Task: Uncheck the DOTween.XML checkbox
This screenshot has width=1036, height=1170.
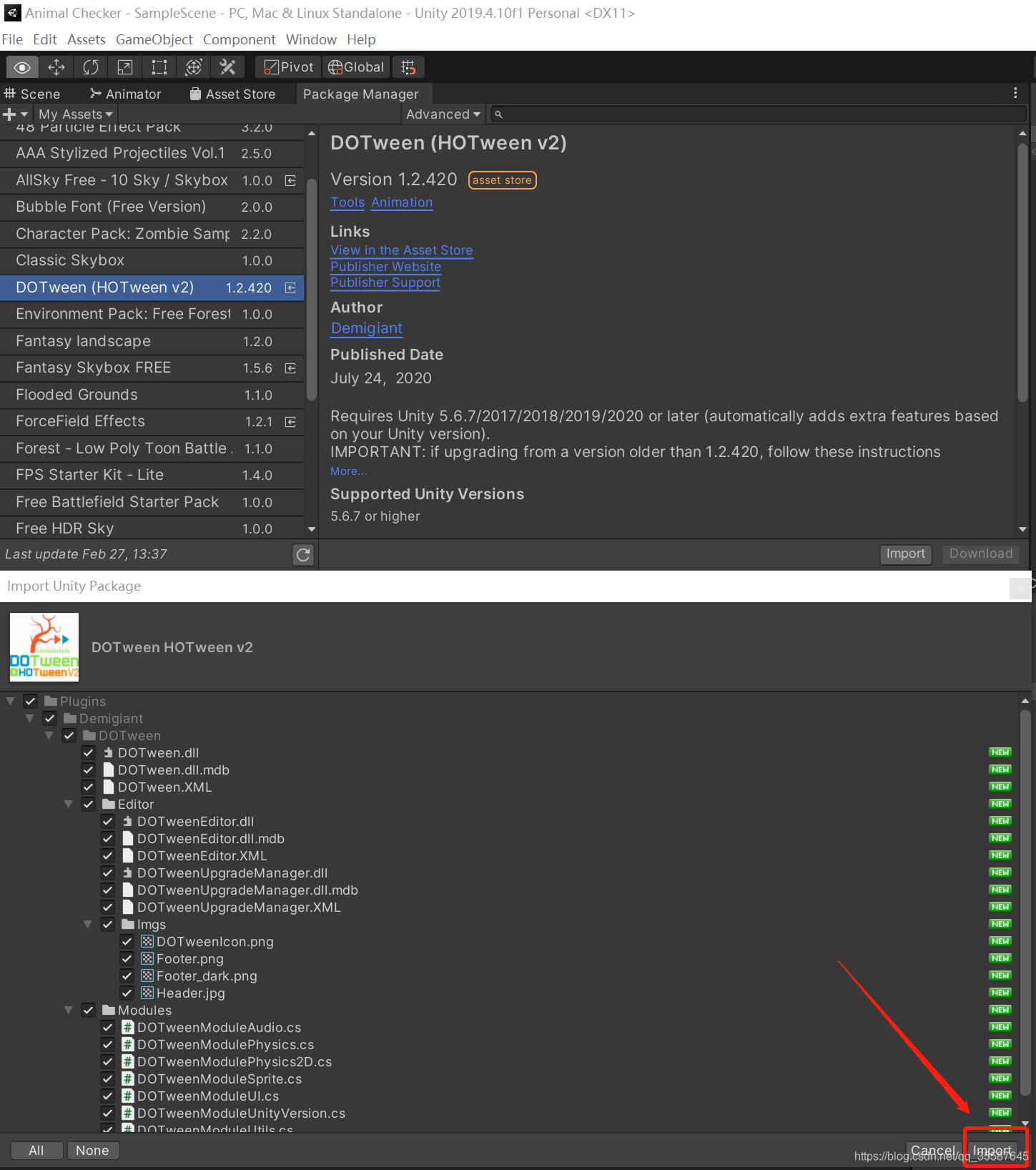Action: tap(88, 787)
